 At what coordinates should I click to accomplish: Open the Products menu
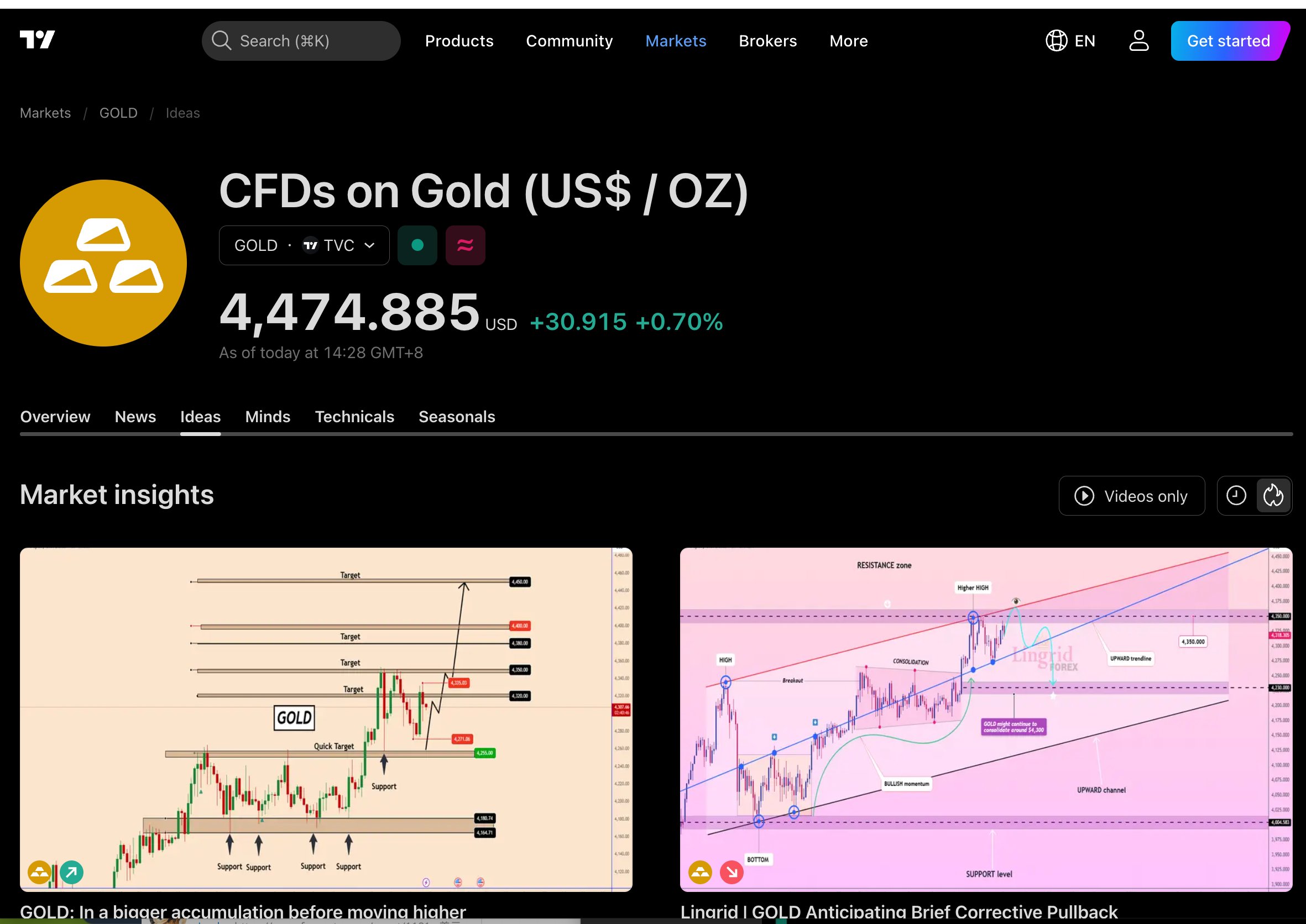(x=459, y=41)
